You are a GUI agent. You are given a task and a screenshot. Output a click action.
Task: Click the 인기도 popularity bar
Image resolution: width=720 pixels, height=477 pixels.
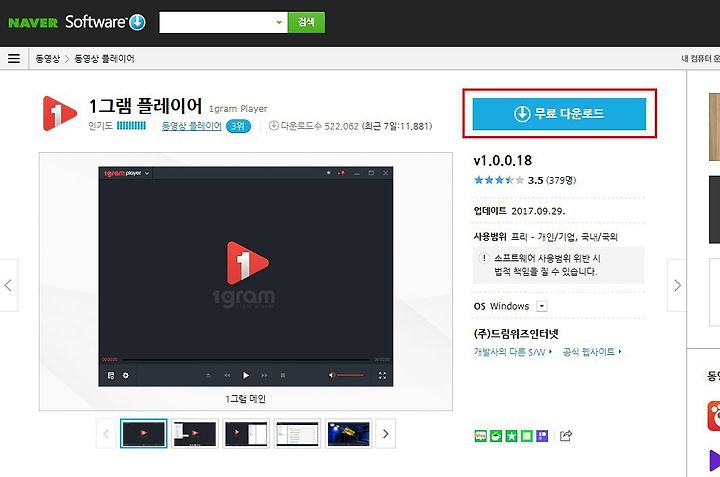coord(131,125)
